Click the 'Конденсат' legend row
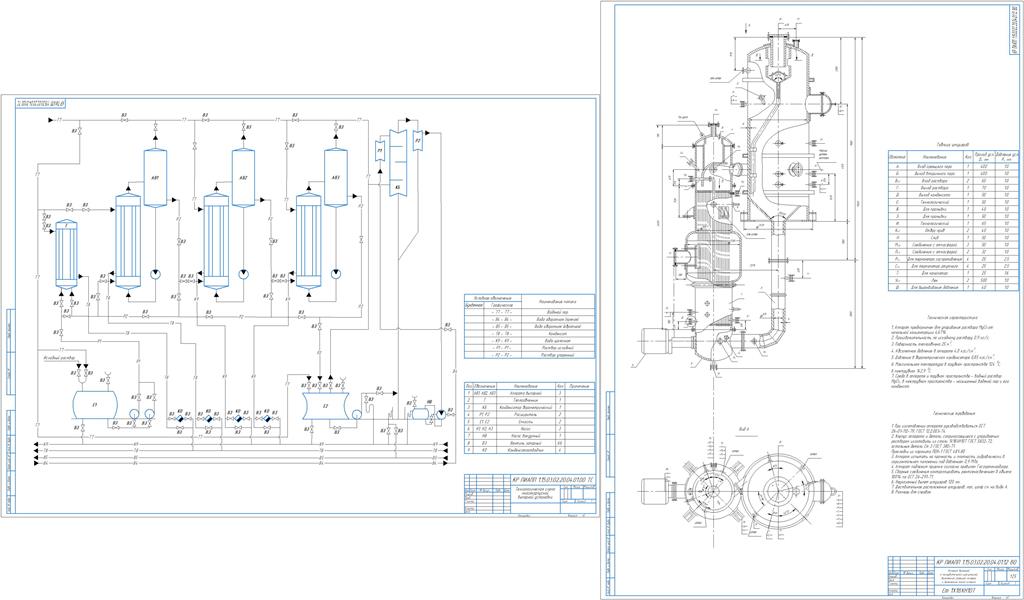 coord(529,333)
